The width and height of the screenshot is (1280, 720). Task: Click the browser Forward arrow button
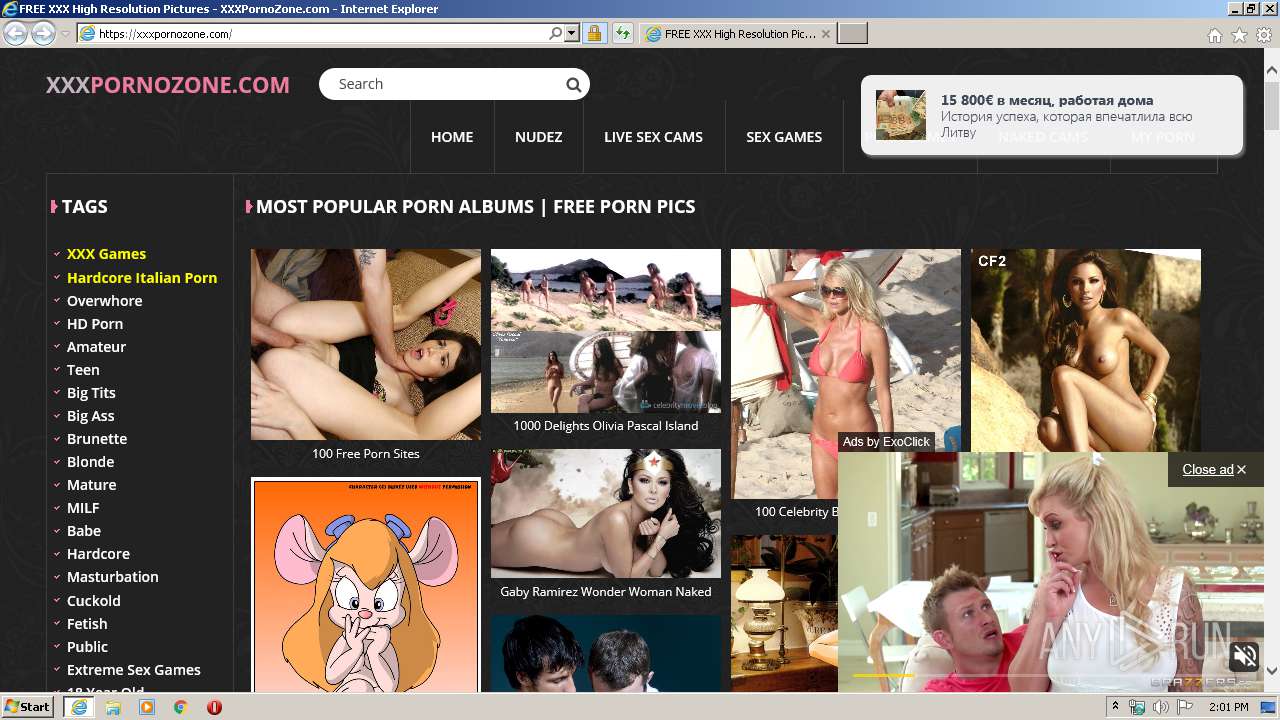pyautogui.click(x=43, y=33)
